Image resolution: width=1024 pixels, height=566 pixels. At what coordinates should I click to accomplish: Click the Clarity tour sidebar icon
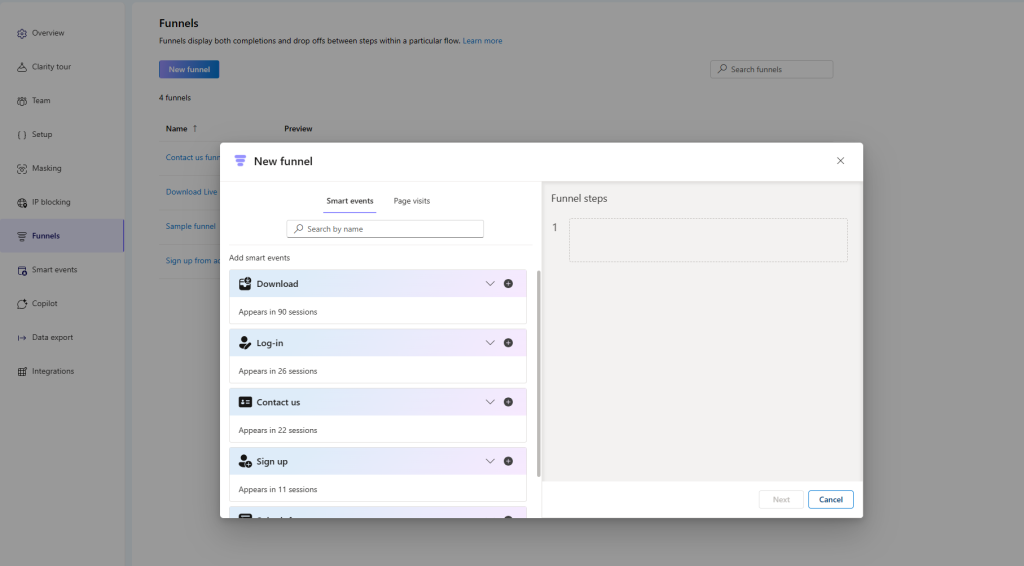click(22, 67)
